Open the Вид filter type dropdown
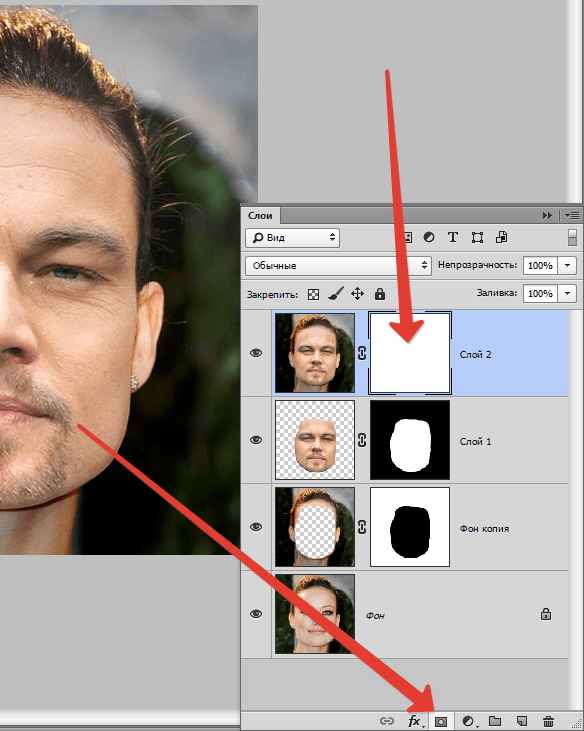Image resolution: width=584 pixels, height=731 pixels. coord(292,238)
